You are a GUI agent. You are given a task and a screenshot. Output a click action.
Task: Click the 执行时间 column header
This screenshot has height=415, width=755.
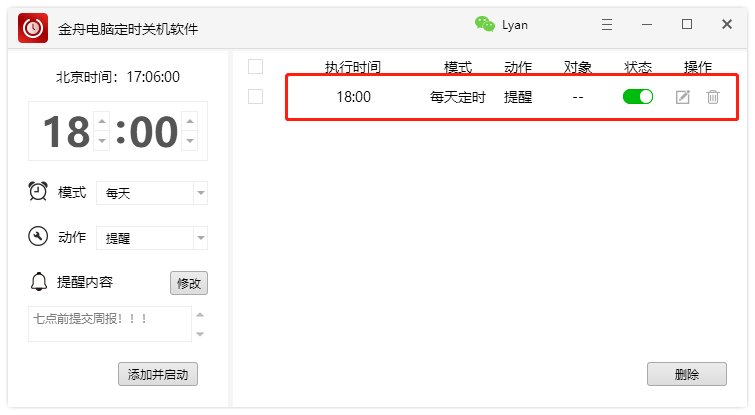[353, 67]
